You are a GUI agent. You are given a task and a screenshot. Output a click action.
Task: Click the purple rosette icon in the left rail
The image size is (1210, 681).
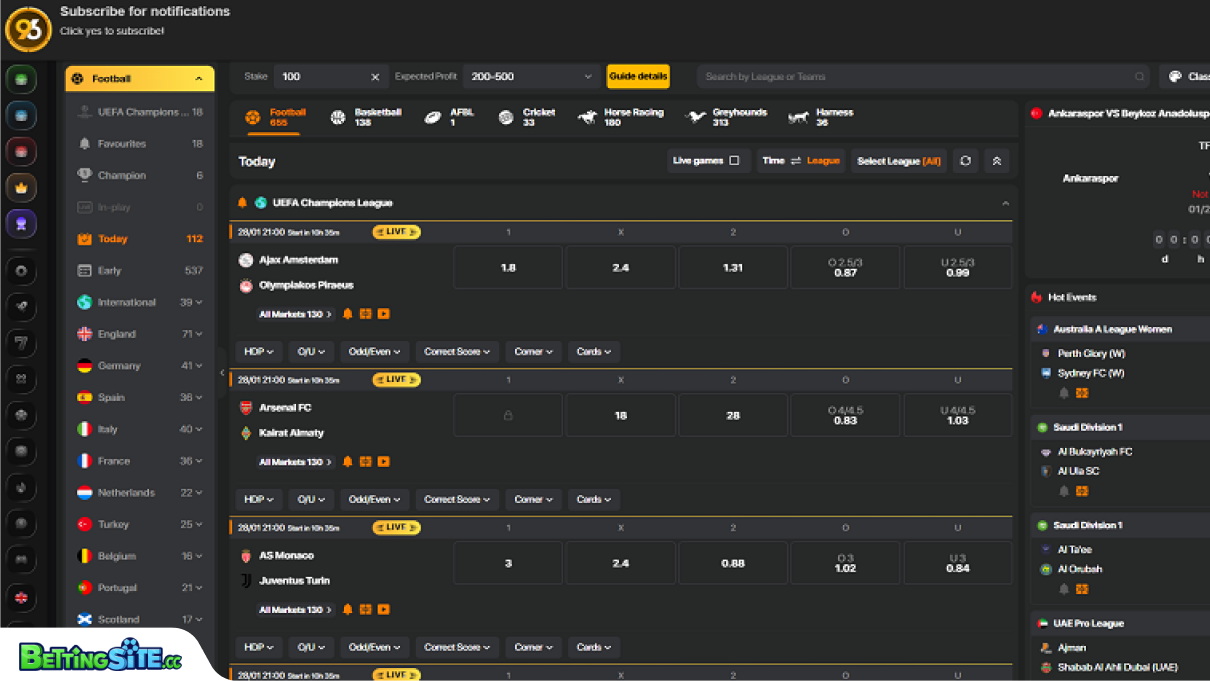22,223
